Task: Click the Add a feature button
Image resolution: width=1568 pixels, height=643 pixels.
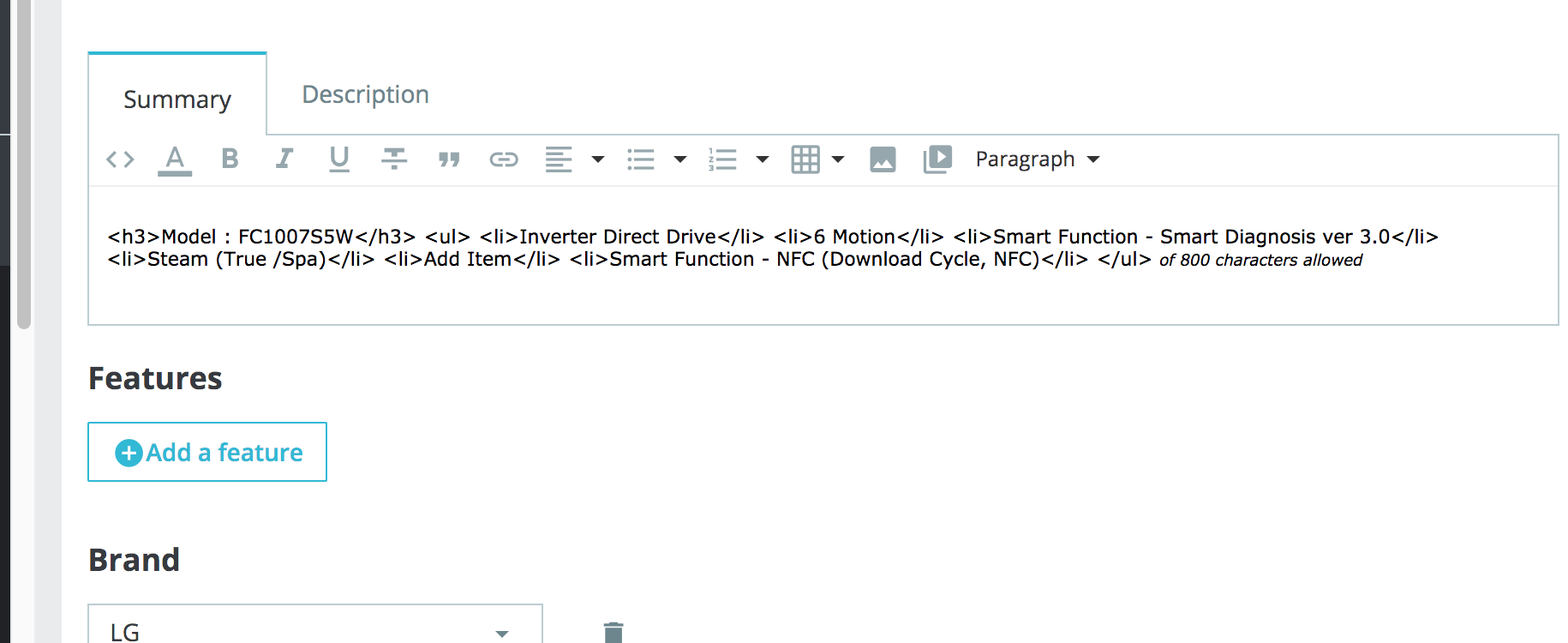Action: 207,452
